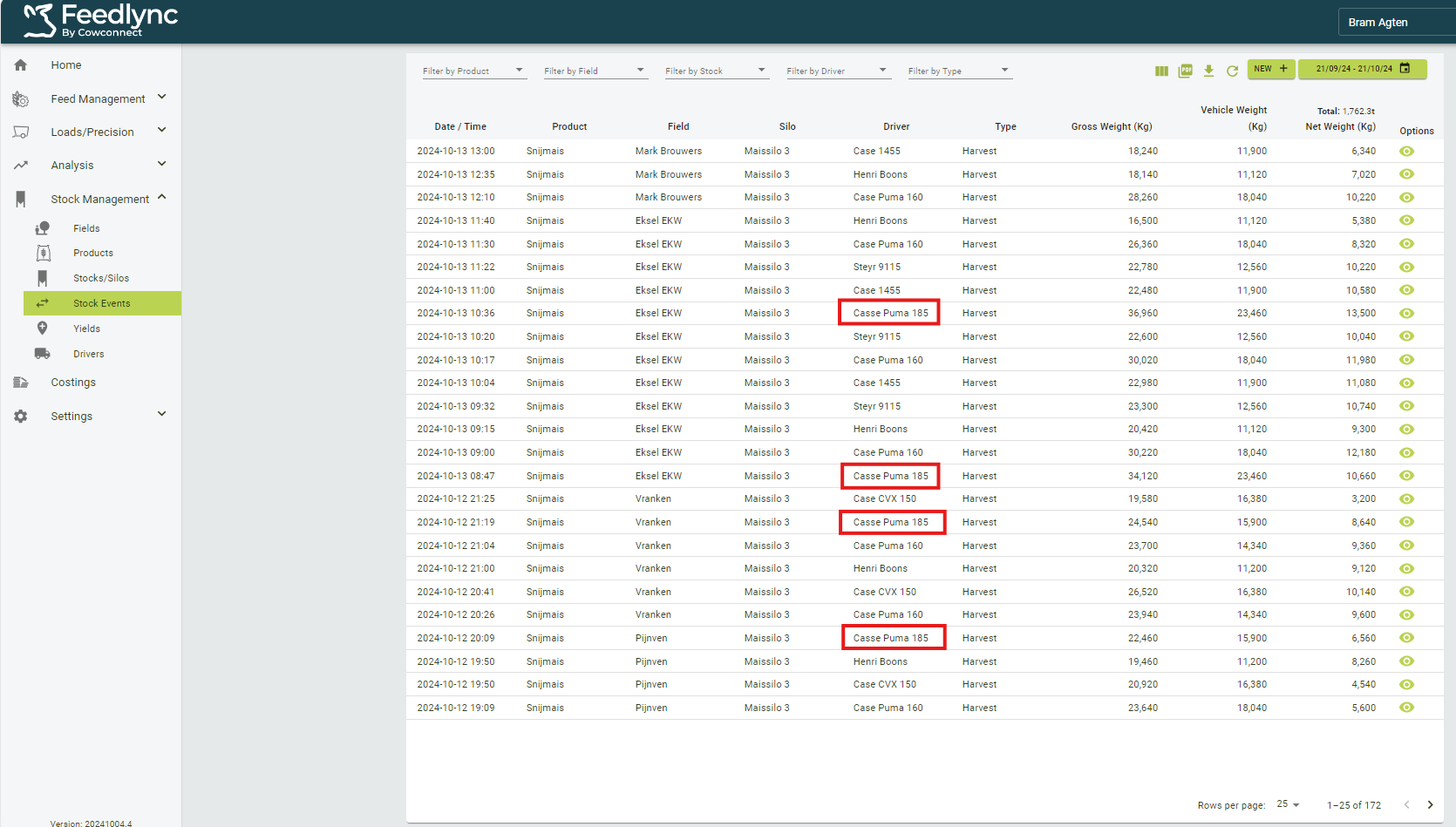Open the Drivers submenu item

click(89, 354)
